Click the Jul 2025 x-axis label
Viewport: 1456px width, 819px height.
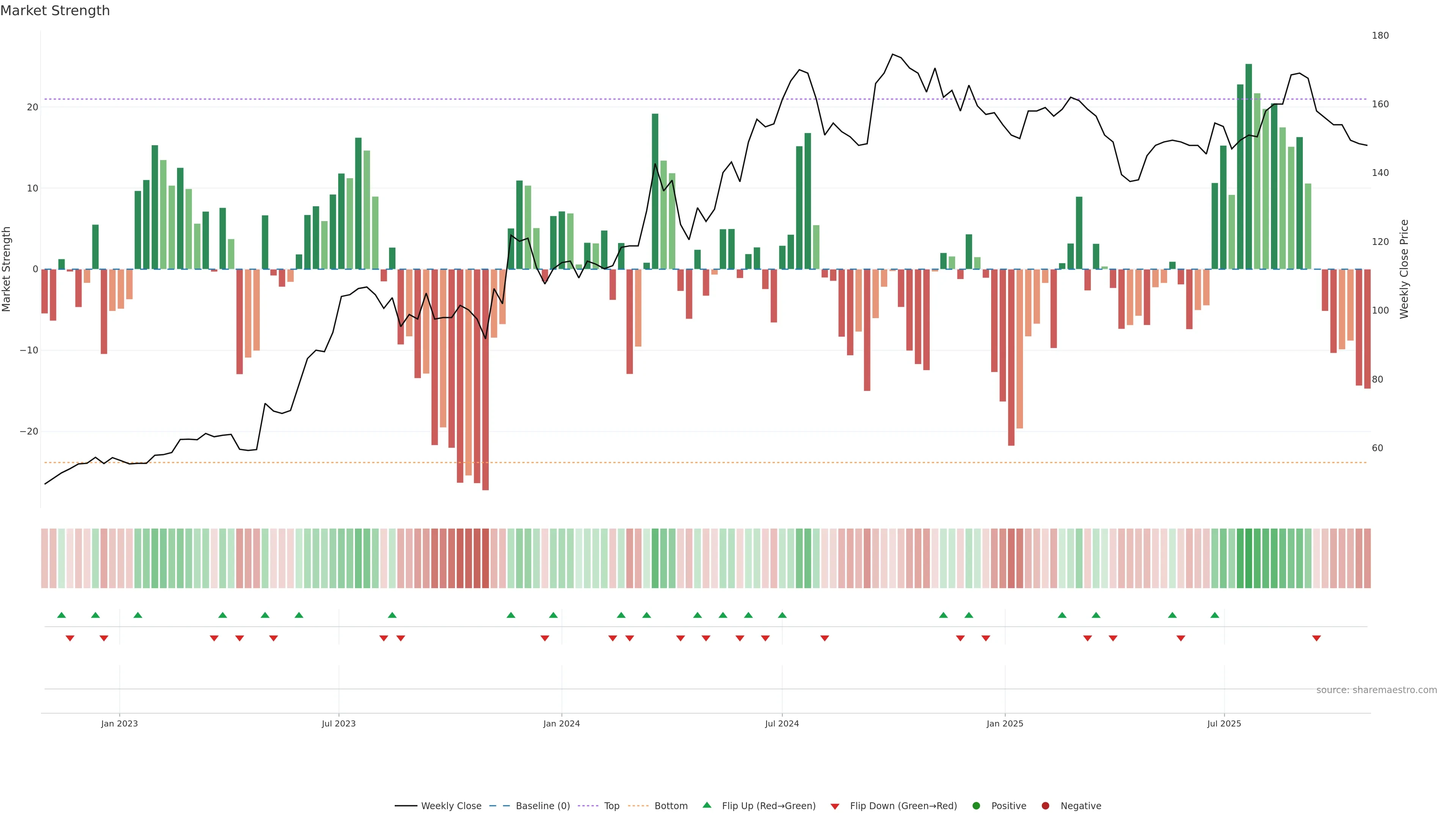coord(1224,723)
